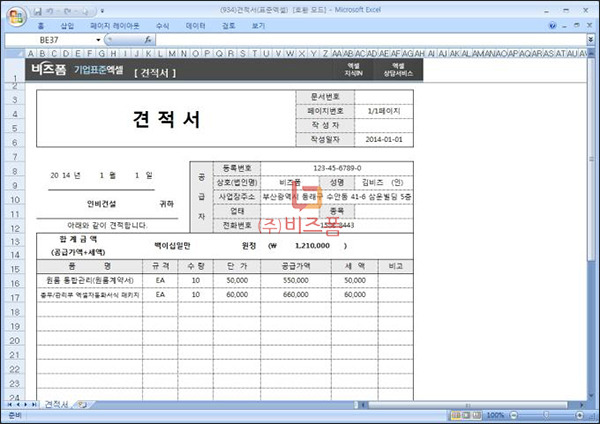Open the 수식 ribbon tab

(163, 26)
